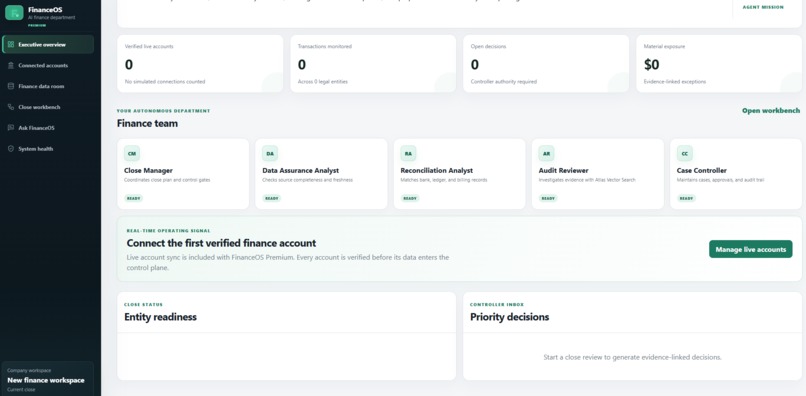Click the $0 material exposure value
Screen dimensions: 806x396
point(651,64)
